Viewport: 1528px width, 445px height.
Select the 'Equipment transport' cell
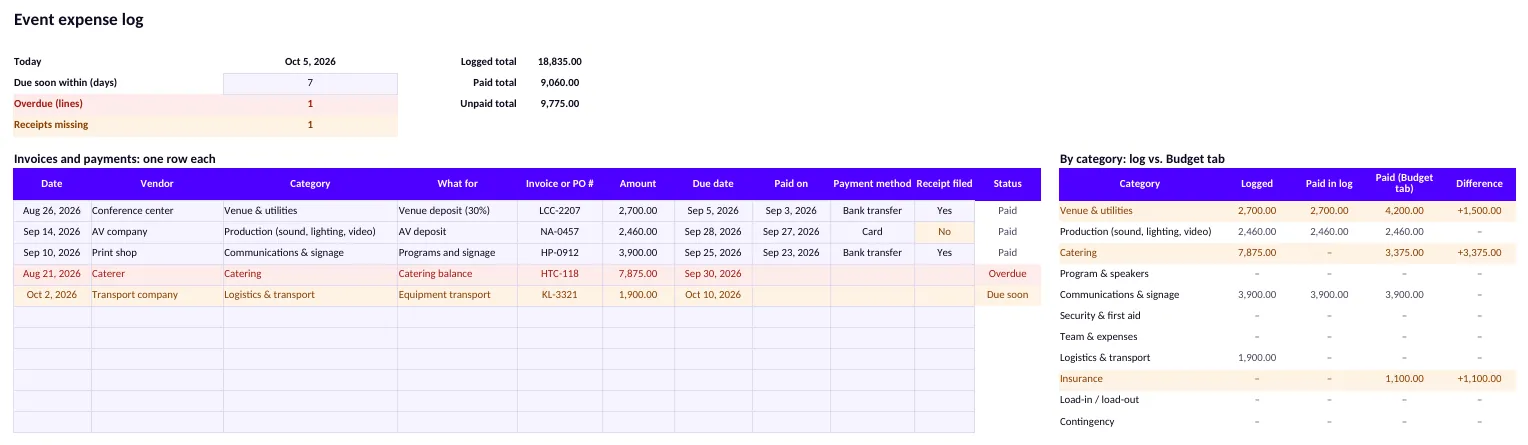tap(457, 295)
